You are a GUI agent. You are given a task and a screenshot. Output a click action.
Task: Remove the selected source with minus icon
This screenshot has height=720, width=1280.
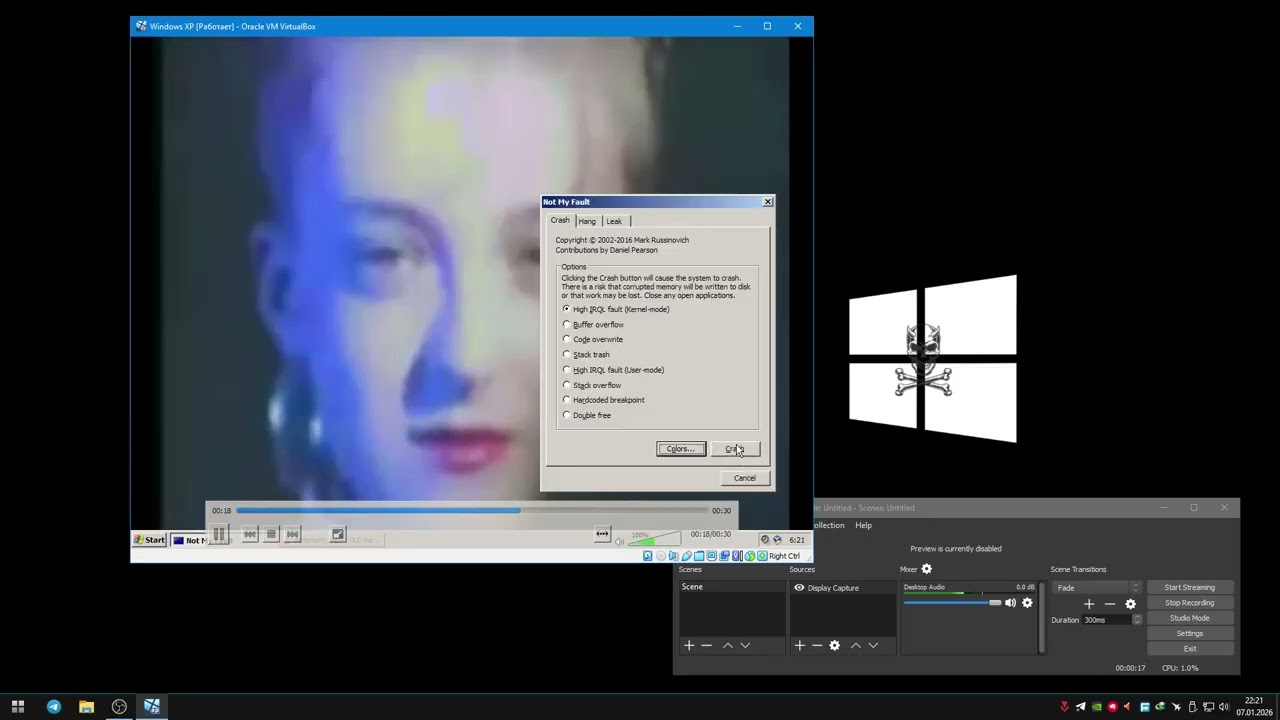817,646
